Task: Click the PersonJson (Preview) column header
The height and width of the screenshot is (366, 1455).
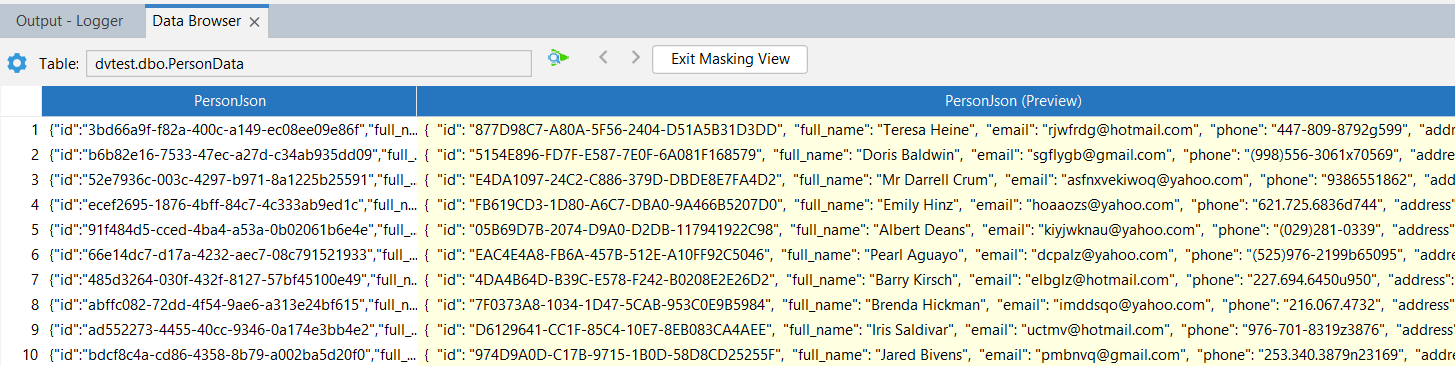Action: [936, 101]
